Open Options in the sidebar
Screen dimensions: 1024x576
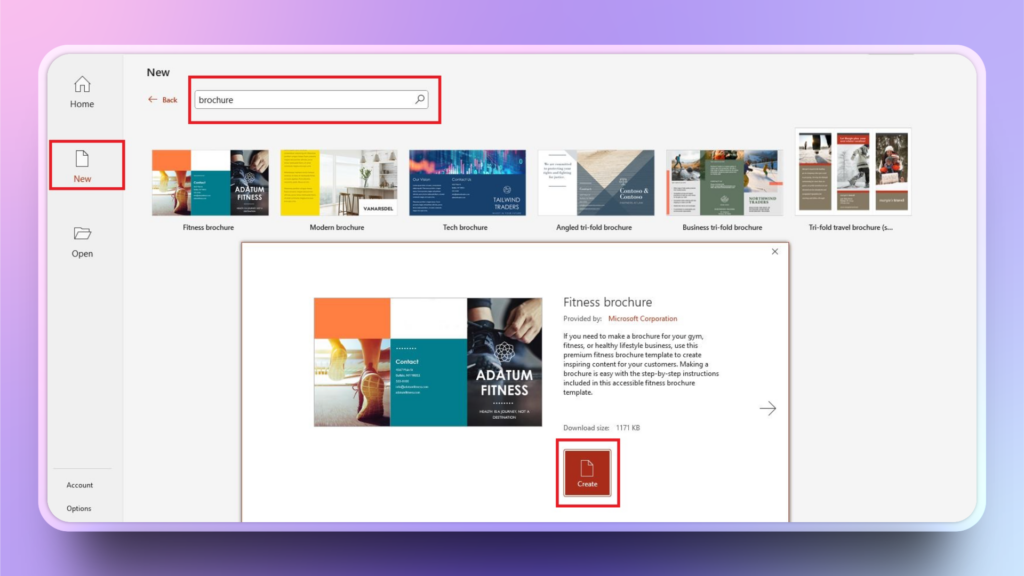pos(79,508)
